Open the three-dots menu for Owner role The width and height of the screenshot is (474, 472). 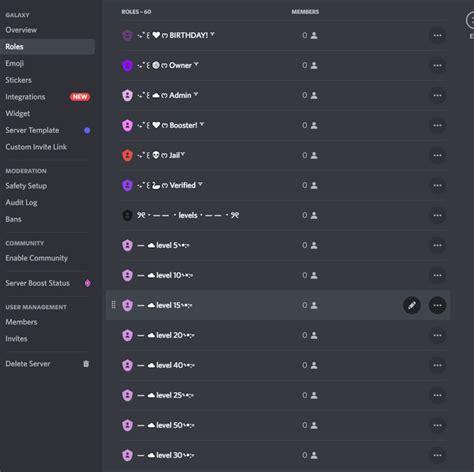(437, 65)
